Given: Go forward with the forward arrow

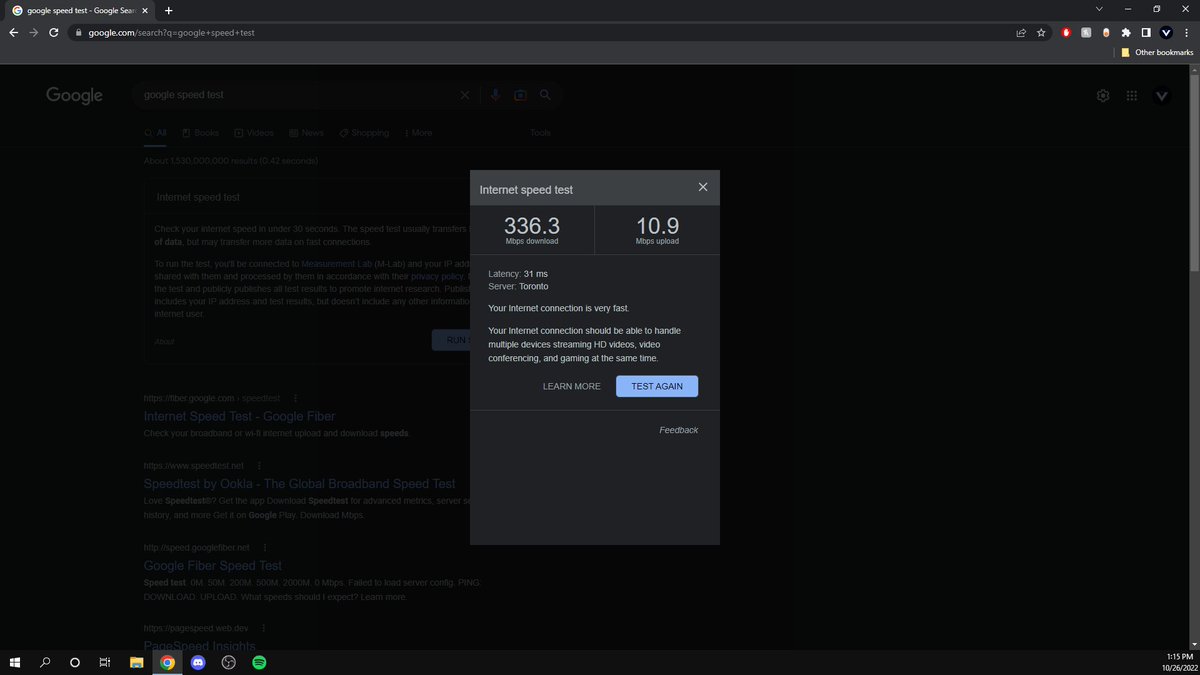Looking at the screenshot, I should click(x=33, y=32).
